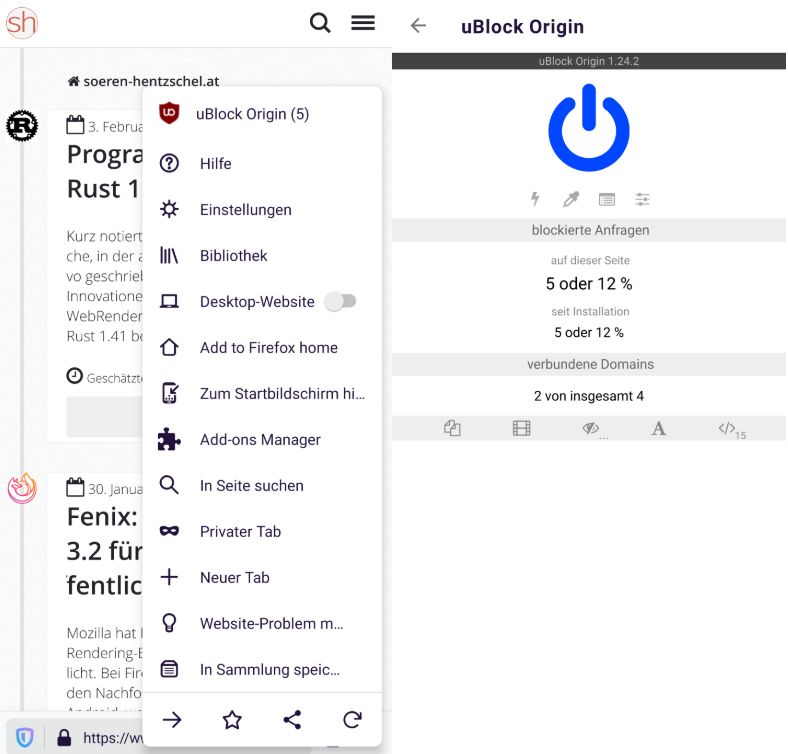Click soeren-hentzschel.at breadcrumb link
This screenshot has height=754, width=788.
click(151, 81)
